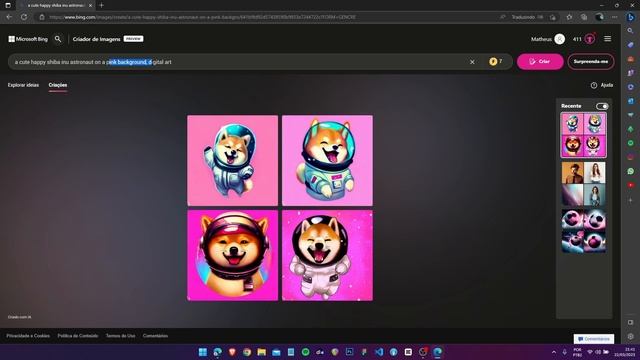Click the boost coin icon showing 7
Screen dimensions: 640x360
click(493, 62)
